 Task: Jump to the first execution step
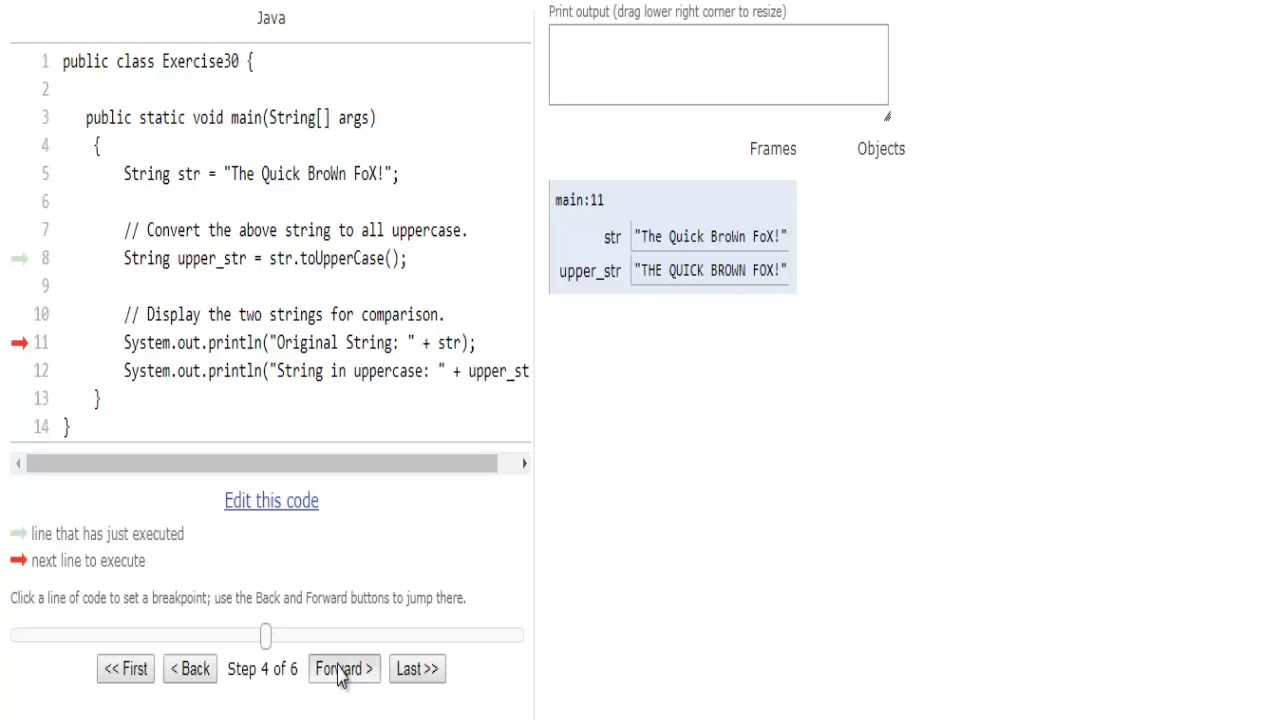pyautogui.click(x=126, y=669)
